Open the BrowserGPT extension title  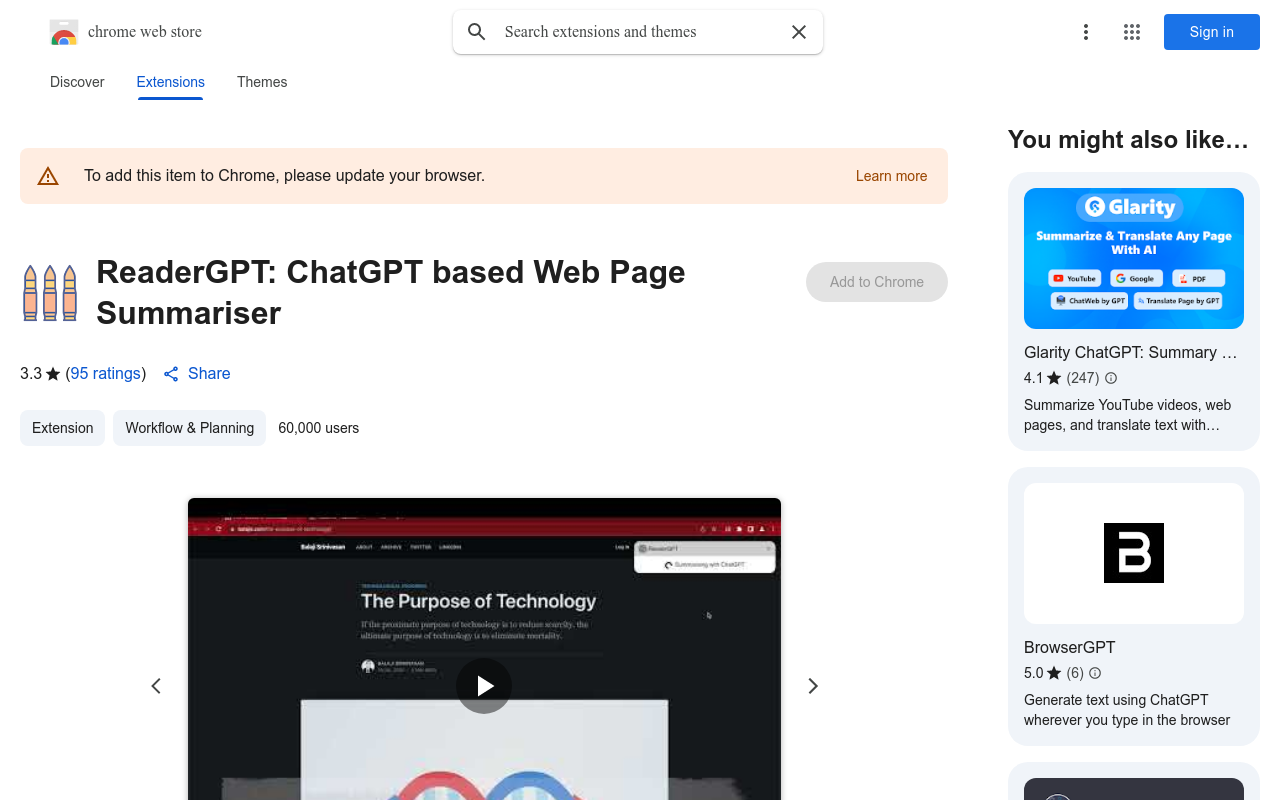point(1070,647)
